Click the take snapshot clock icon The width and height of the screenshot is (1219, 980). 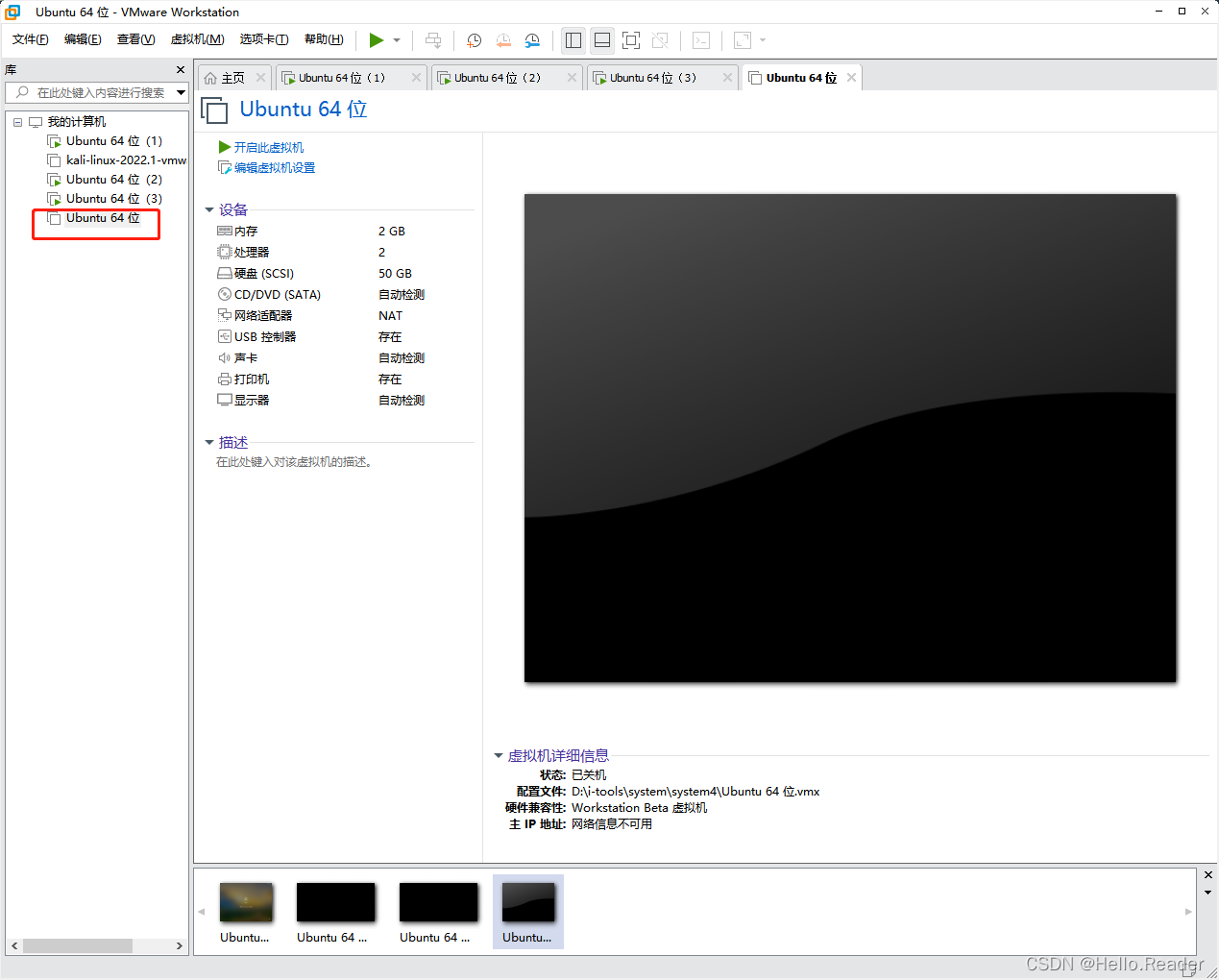tap(474, 40)
